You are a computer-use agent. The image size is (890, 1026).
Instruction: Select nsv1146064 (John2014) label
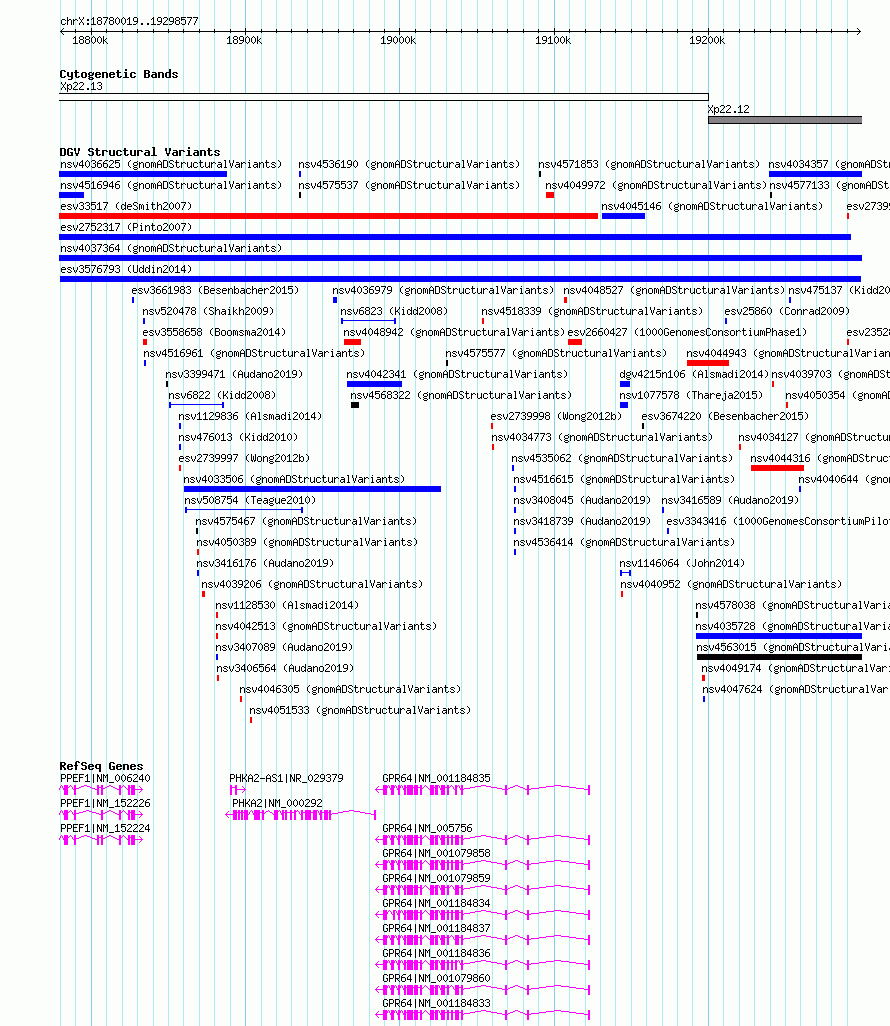(x=682, y=563)
